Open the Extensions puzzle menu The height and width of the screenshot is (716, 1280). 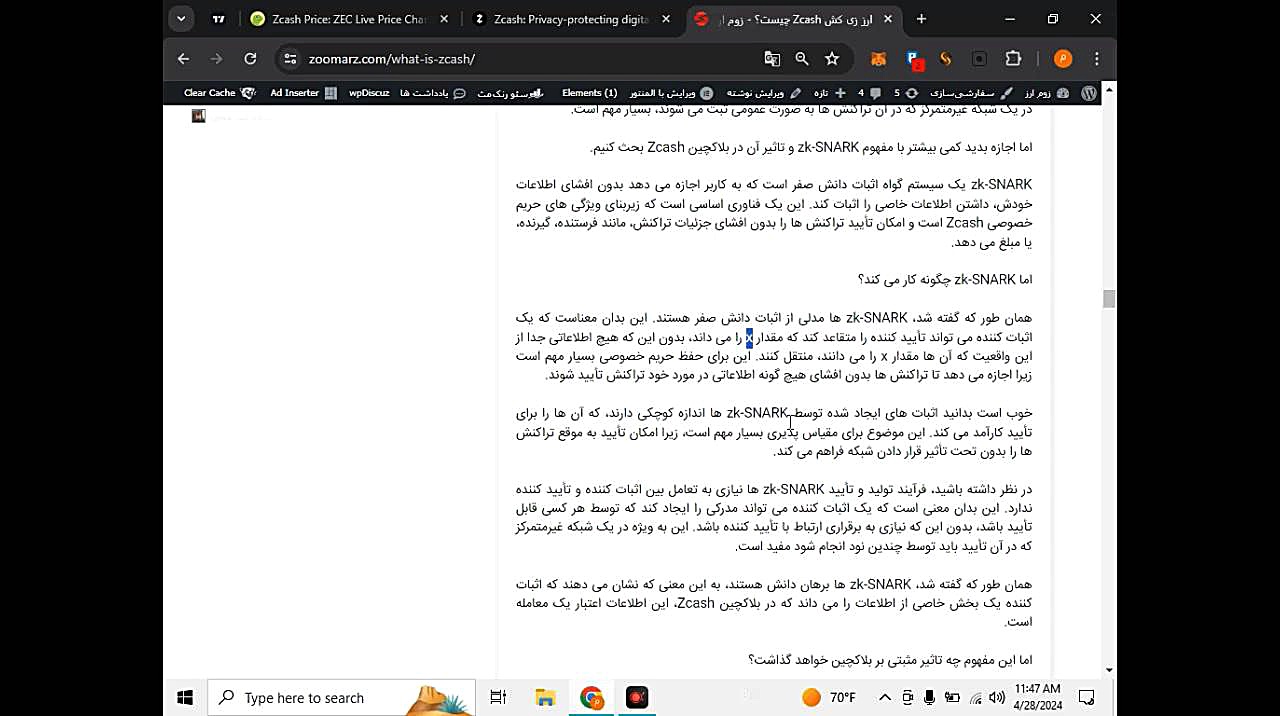[1013, 59]
